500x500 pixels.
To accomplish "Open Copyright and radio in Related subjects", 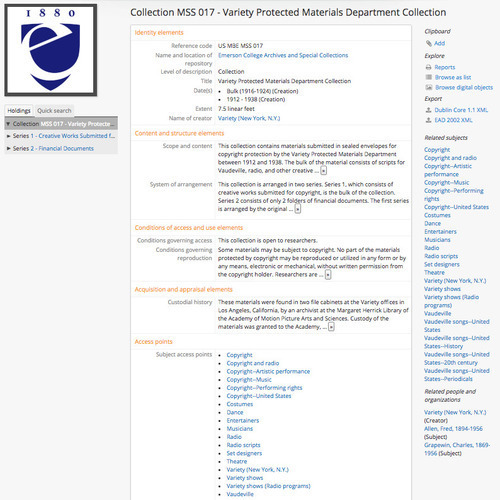I will coord(450,158).
